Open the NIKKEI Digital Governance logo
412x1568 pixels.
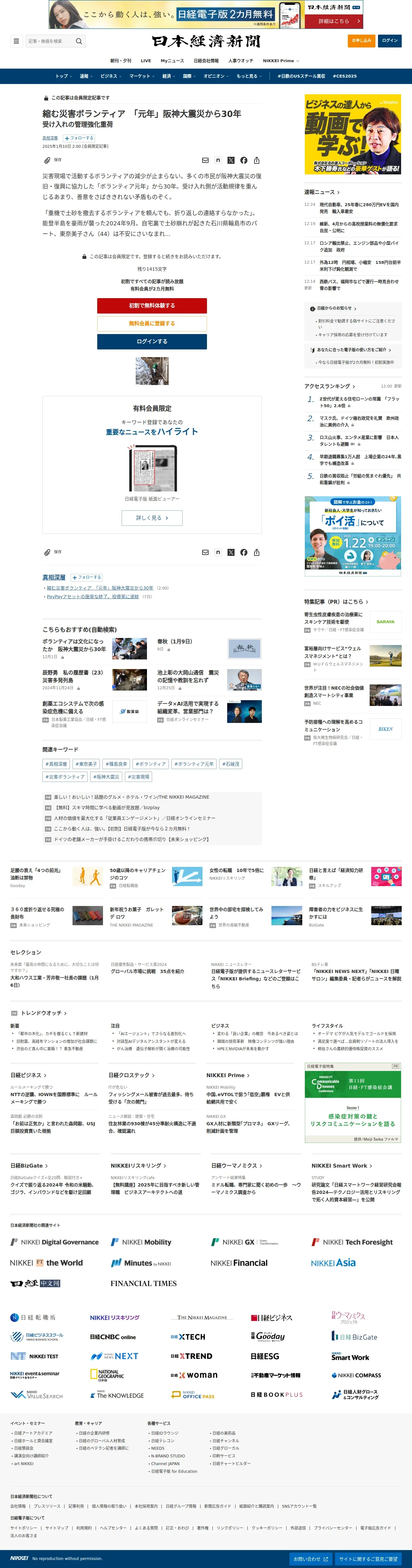pyautogui.click(x=54, y=1242)
